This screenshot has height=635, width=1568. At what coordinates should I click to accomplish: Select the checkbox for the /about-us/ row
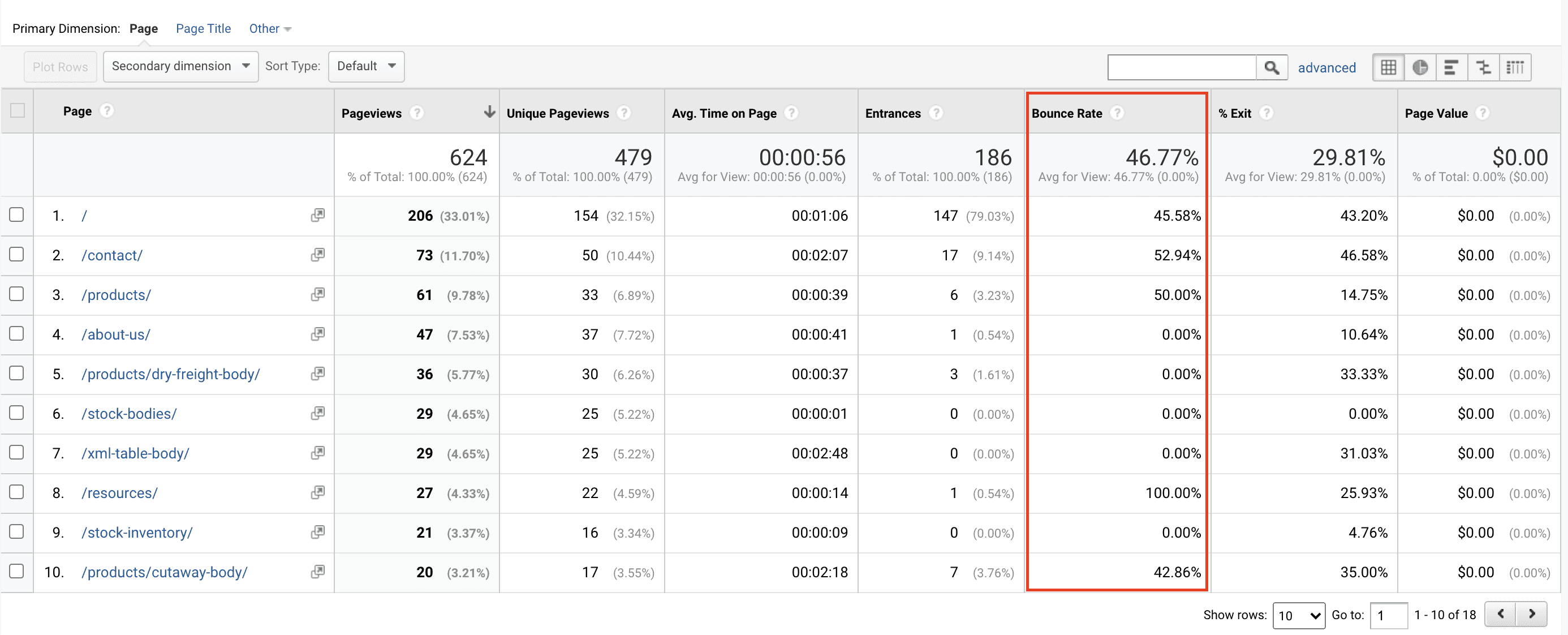click(16, 334)
